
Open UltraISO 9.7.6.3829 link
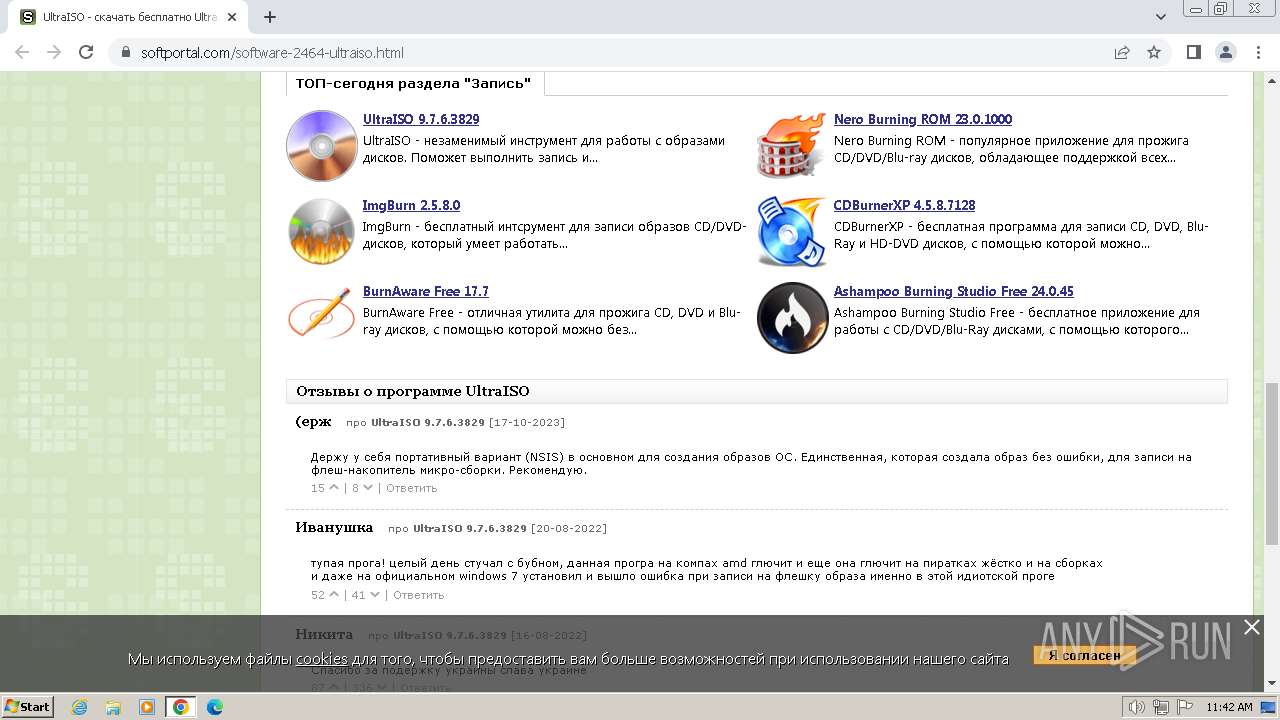coord(421,119)
